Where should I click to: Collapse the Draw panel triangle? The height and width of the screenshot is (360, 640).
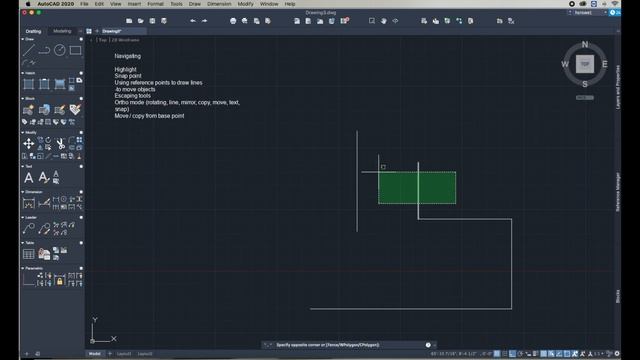[x=23, y=39]
